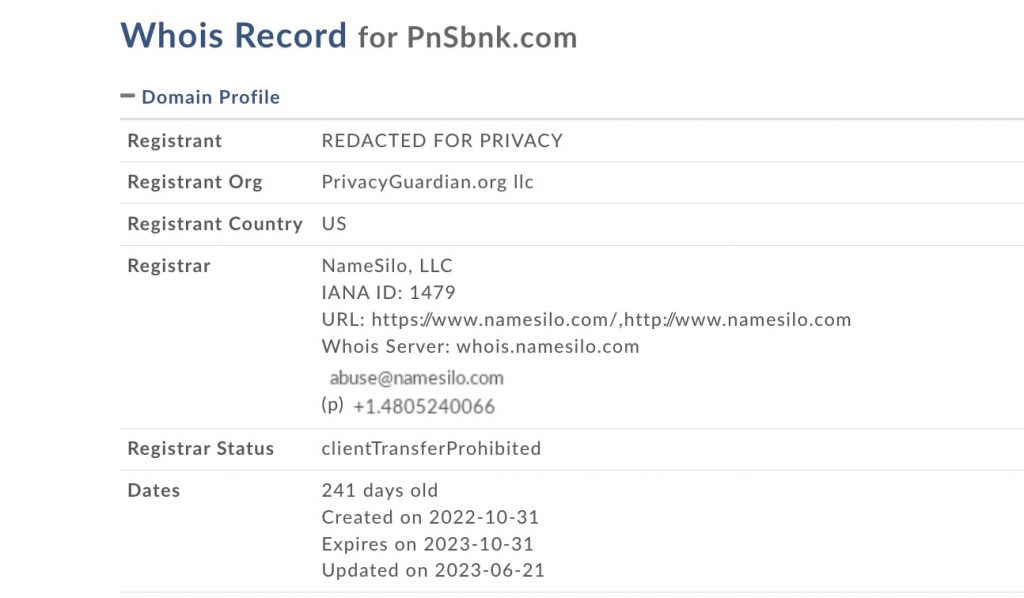Select the Expires on 2023-10-31 date
Screen dimensions: 1024x598
pos(427,545)
